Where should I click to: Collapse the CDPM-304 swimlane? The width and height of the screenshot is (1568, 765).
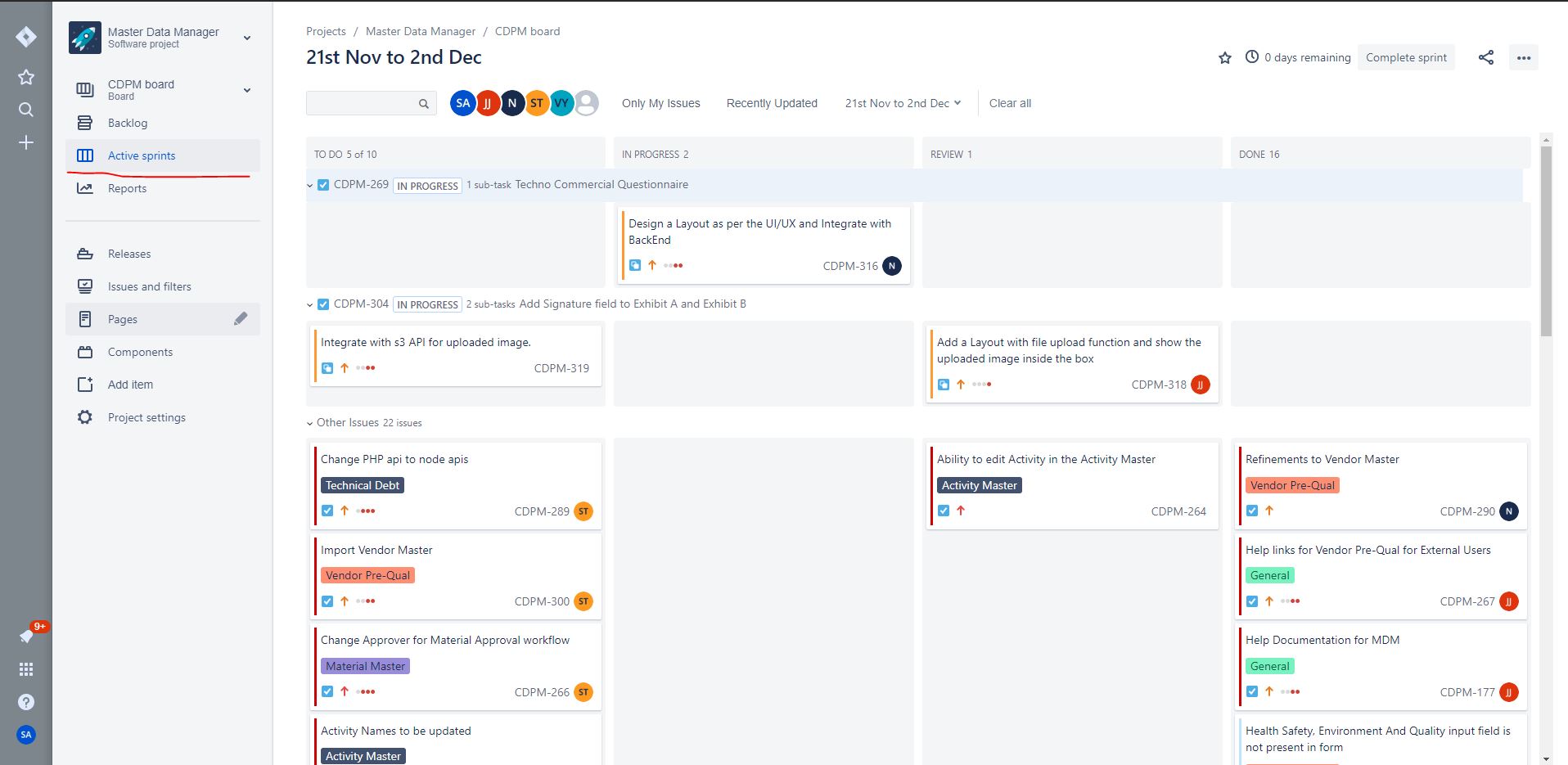coord(310,305)
